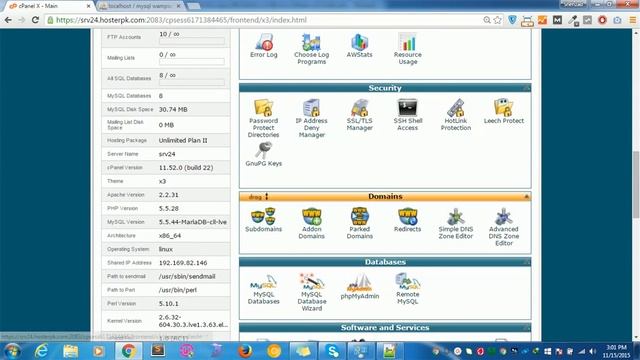This screenshot has width=640, height=360.
Task: Switch to the cPanel X - Main tab
Action: [48, 6]
